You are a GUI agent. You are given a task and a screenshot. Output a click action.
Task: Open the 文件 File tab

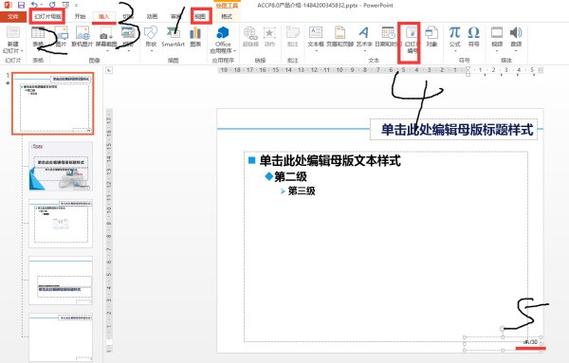[13, 17]
